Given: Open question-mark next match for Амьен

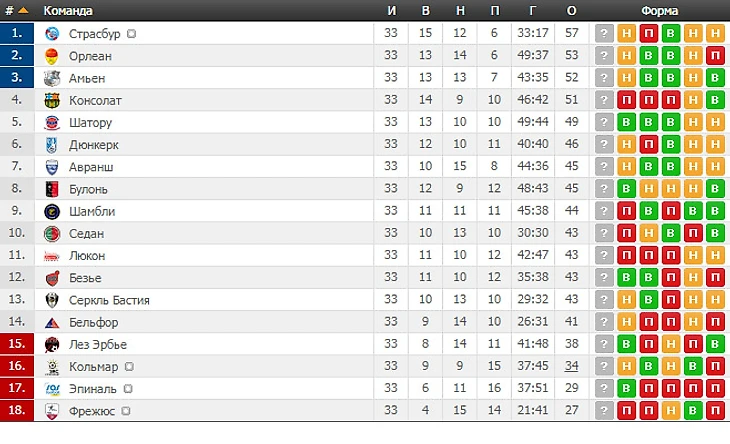Looking at the screenshot, I should click(x=604, y=78).
